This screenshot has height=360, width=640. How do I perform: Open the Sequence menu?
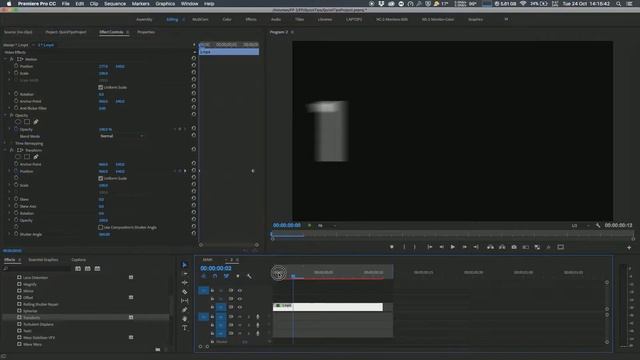[115, 4]
